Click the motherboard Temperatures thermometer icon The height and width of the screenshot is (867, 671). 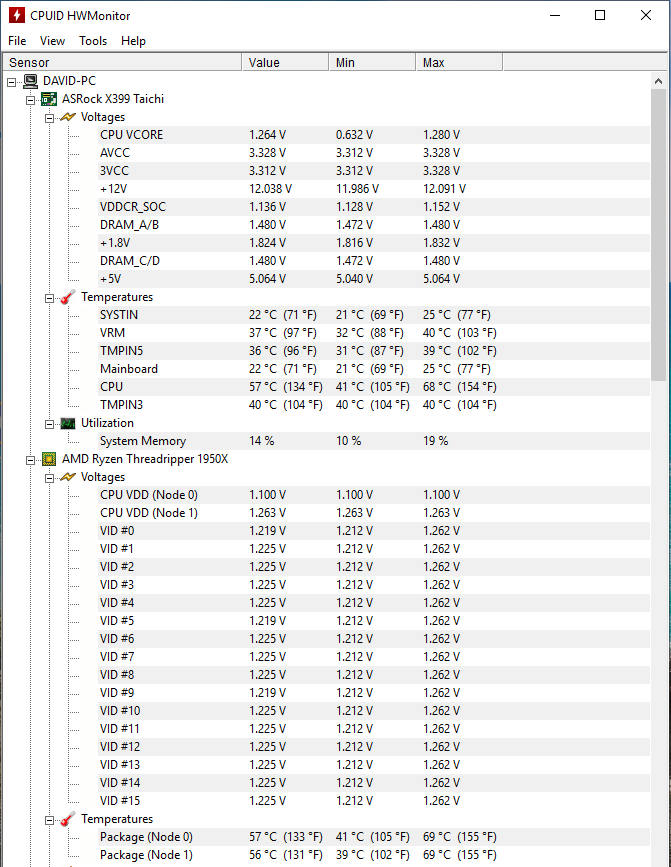(67, 297)
